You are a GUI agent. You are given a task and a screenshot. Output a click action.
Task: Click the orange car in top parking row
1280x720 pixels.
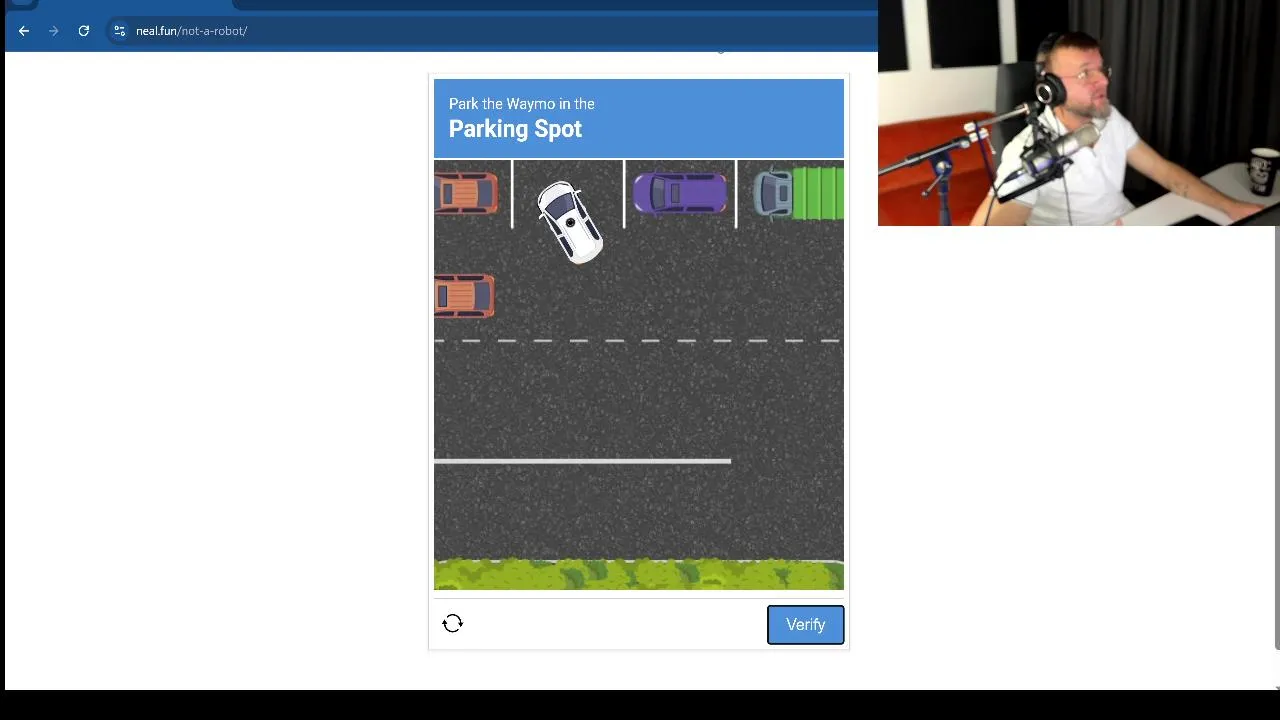tap(466, 194)
